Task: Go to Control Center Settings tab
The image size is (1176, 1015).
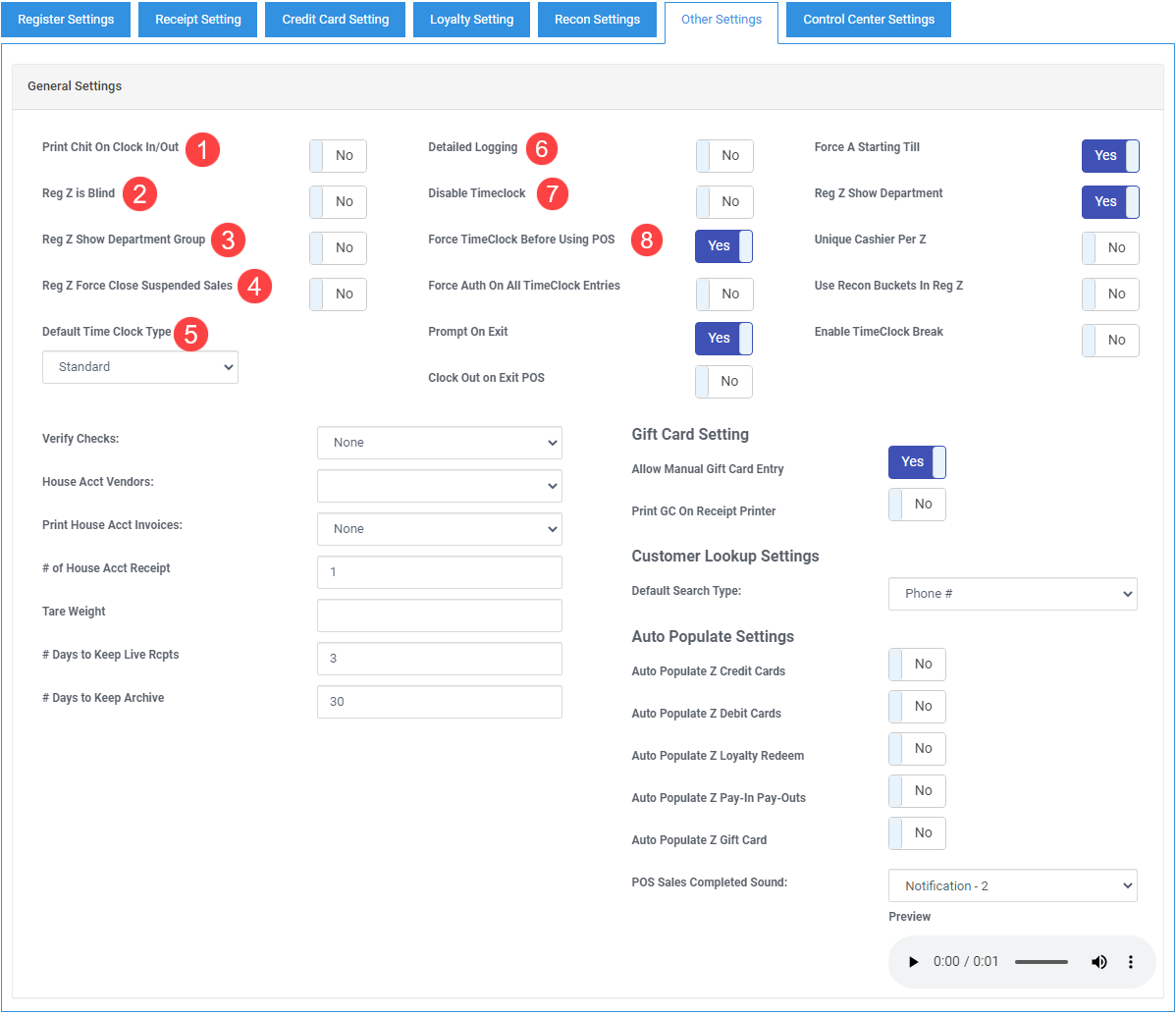Action: [868, 20]
